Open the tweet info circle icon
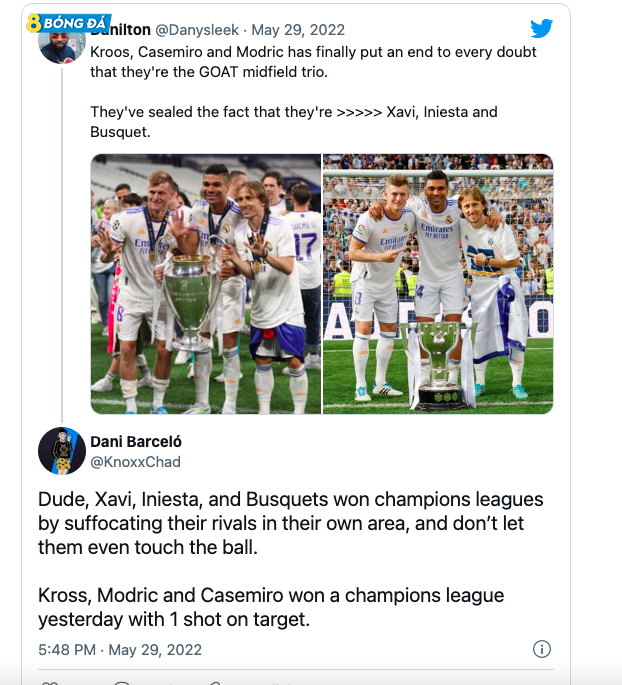 click(x=541, y=649)
